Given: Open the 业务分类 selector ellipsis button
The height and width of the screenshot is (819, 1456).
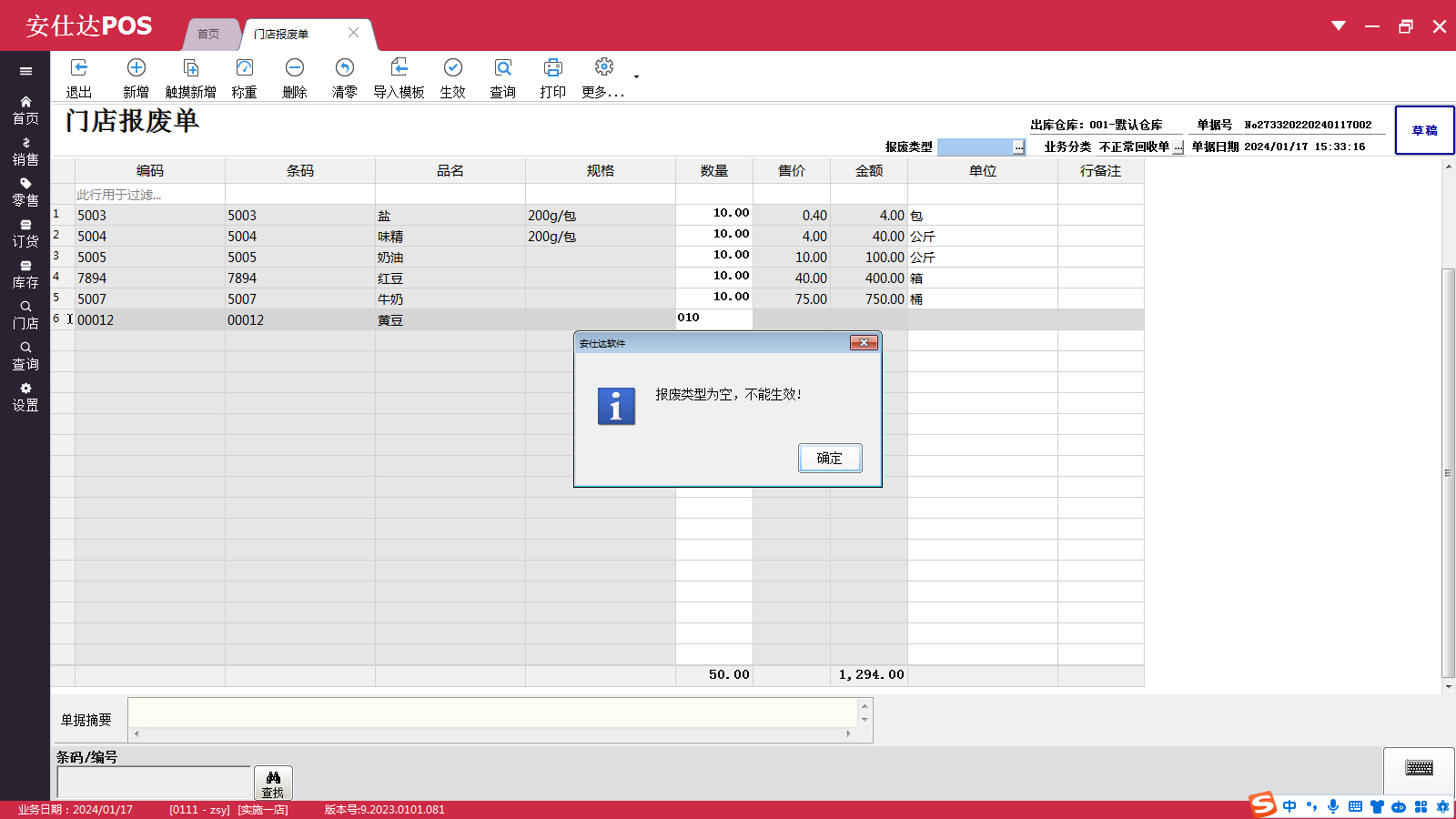Looking at the screenshot, I should 1178,147.
